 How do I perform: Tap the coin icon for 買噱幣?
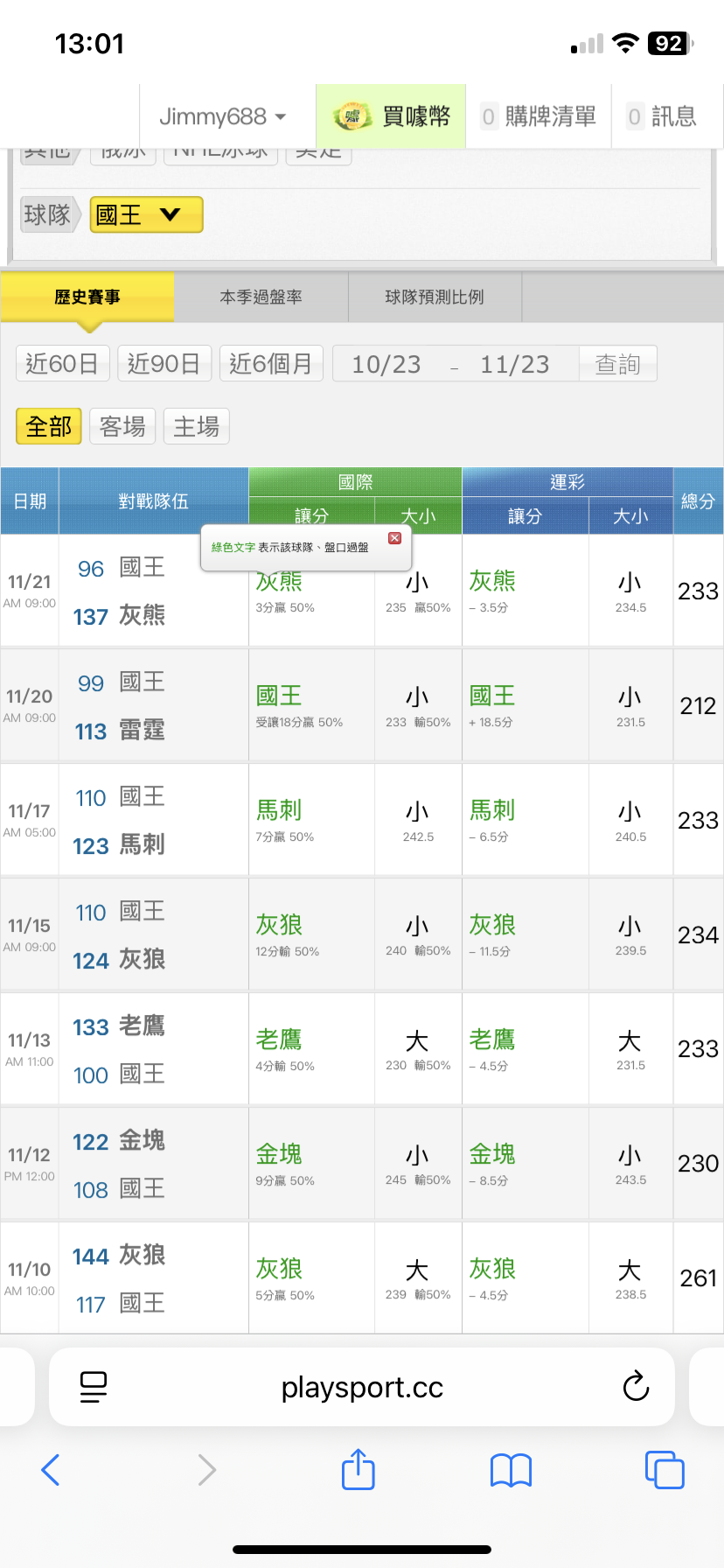pyautogui.click(x=352, y=116)
